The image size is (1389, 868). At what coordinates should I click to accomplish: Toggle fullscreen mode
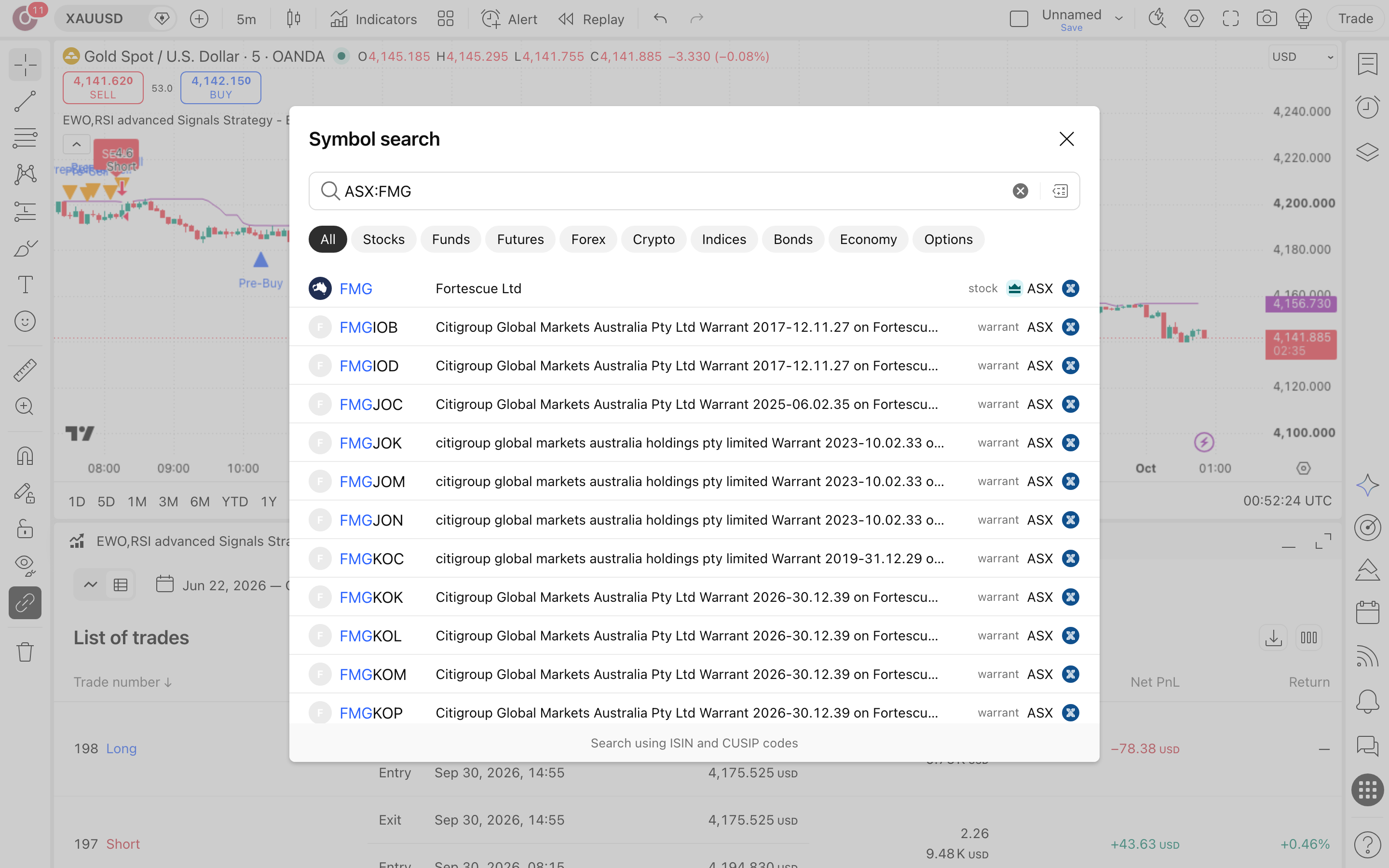(x=1230, y=19)
